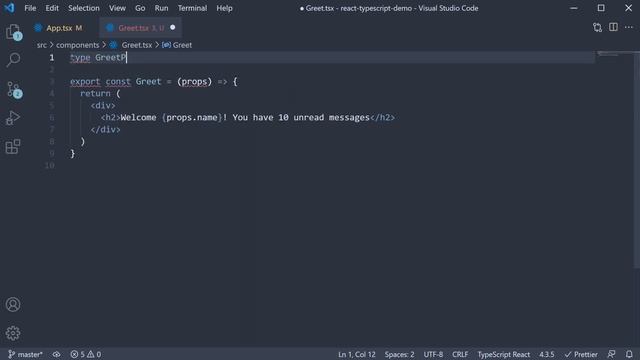This screenshot has width=640, height=360.
Task: Click the feedback icon in status bar
Action: point(611,354)
